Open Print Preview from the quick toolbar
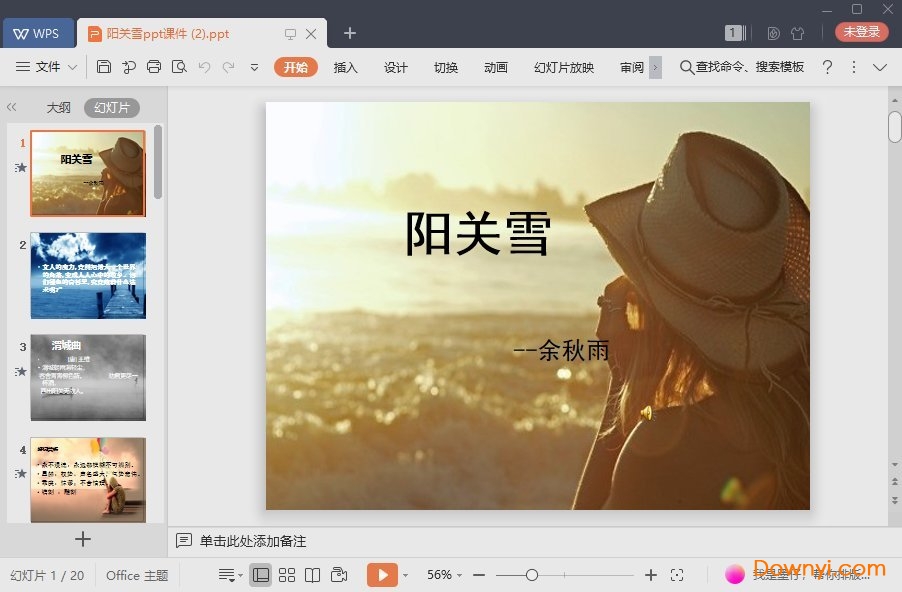 coord(179,67)
